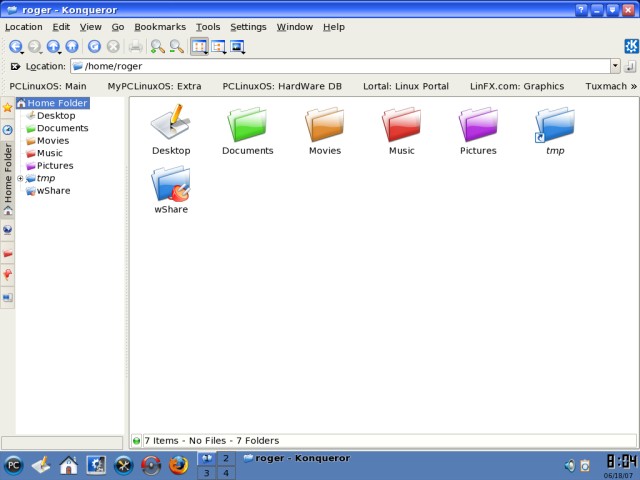Click the Home toolbar icon
640x480 pixels.
pyautogui.click(x=72, y=47)
